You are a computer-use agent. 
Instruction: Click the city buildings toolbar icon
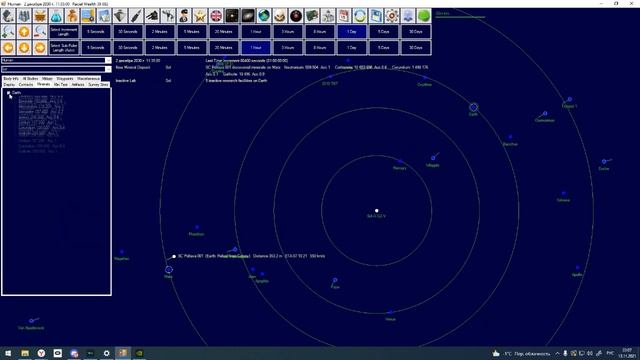click(24, 16)
